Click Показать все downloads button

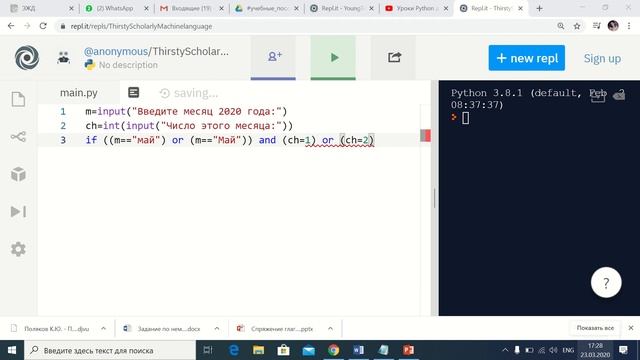595,328
